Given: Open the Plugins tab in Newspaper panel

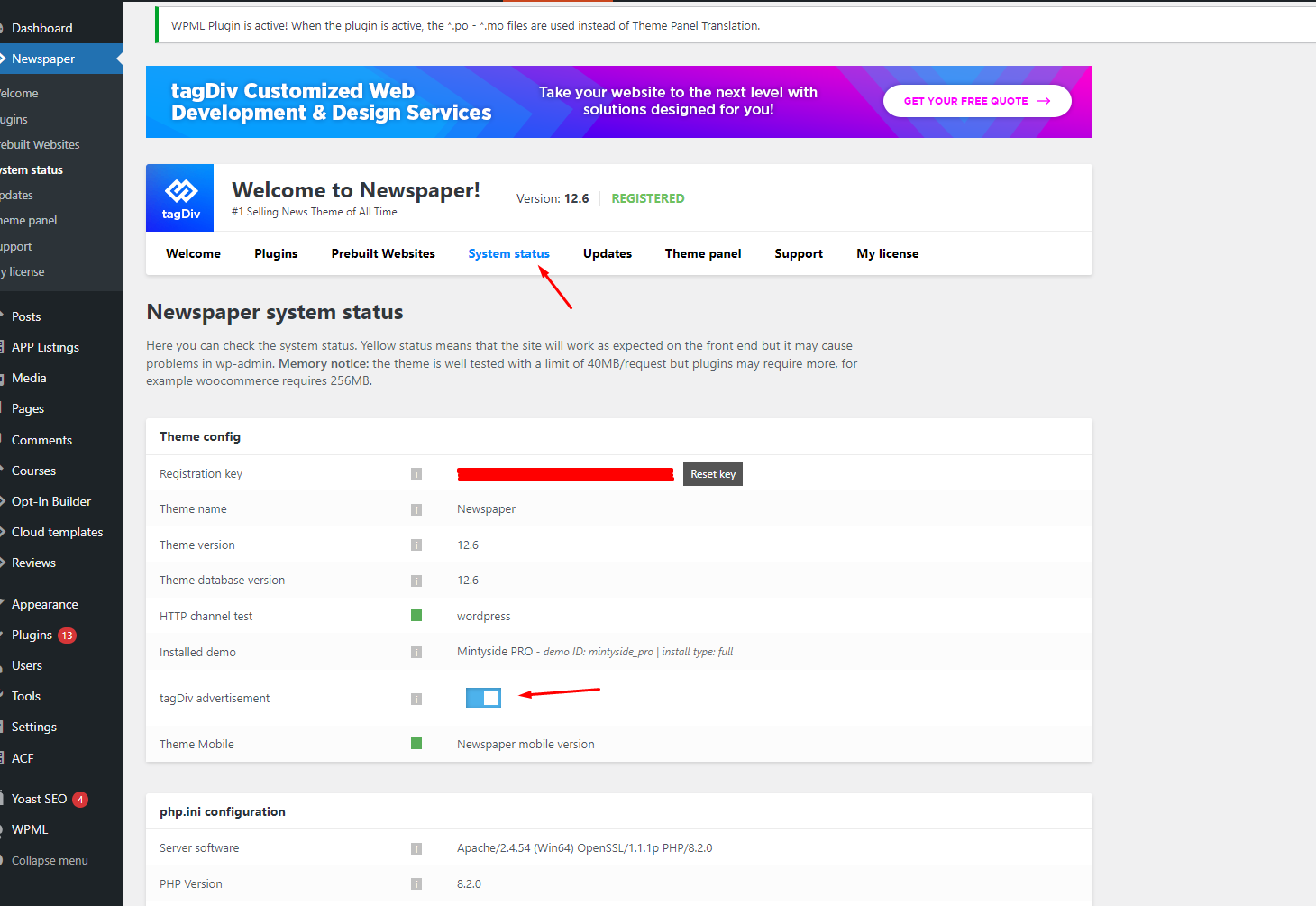Looking at the screenshot, I should [x=276, y=253].
